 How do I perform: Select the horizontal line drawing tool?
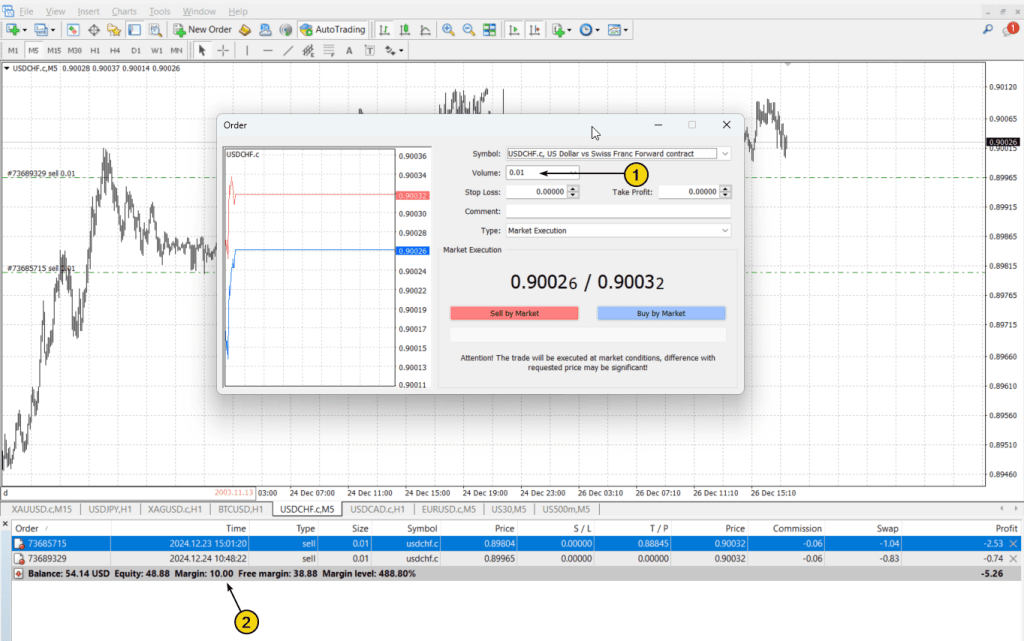click(267, 50)
